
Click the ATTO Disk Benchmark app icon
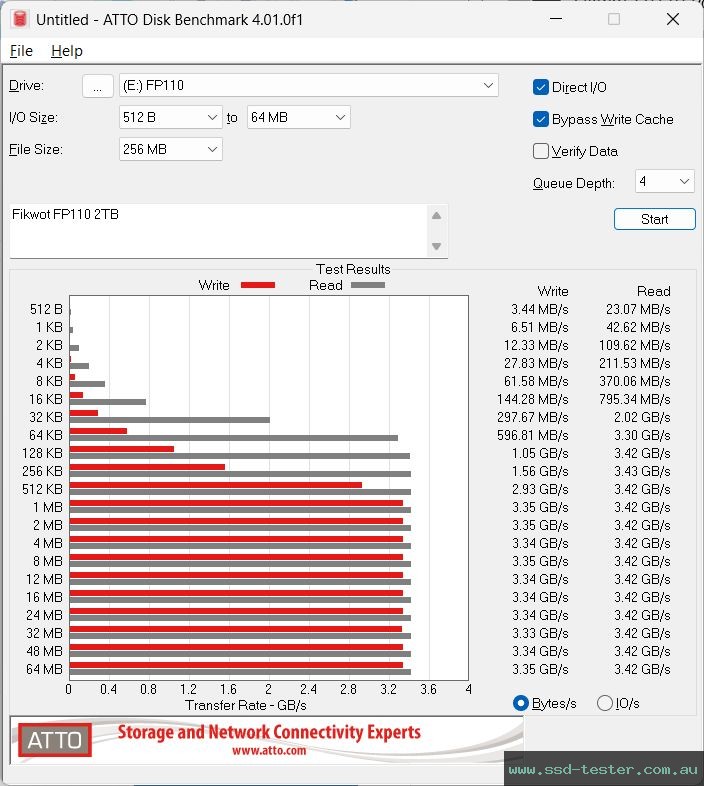coord(20,19)
